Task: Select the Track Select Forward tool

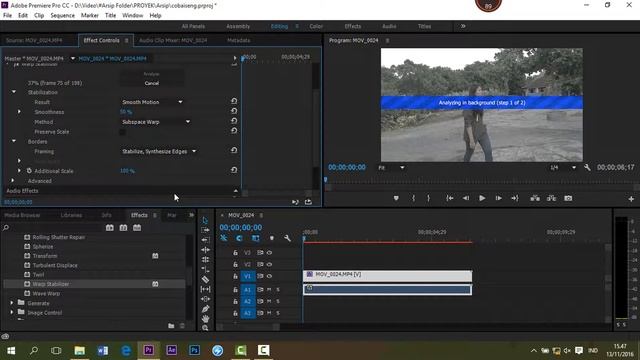Action: pos(205,230)
